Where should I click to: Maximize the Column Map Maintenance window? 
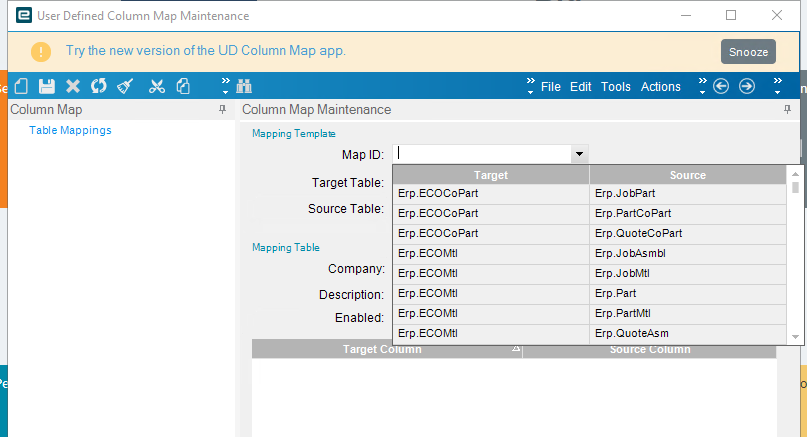click(731, 15)
